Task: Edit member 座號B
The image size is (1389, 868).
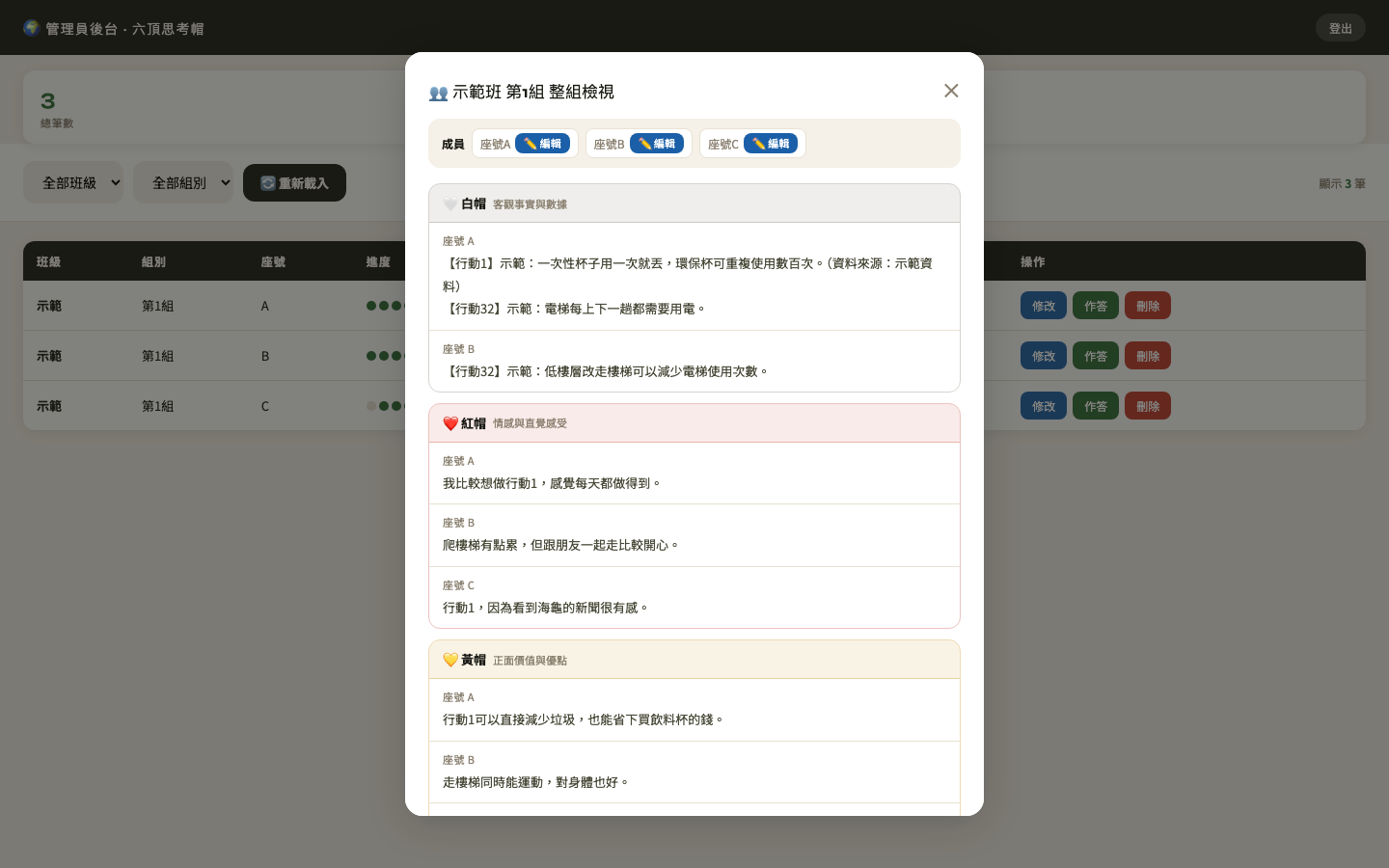Action: pos(657,144)
